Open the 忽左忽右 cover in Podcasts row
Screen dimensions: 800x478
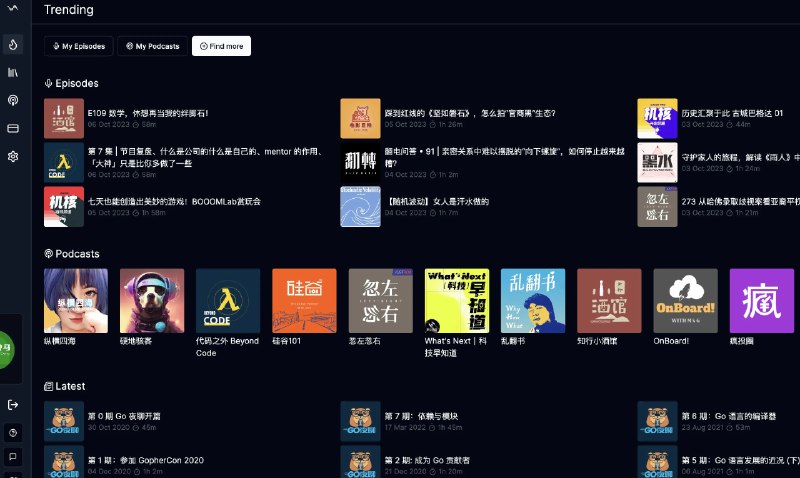(381, 301)
